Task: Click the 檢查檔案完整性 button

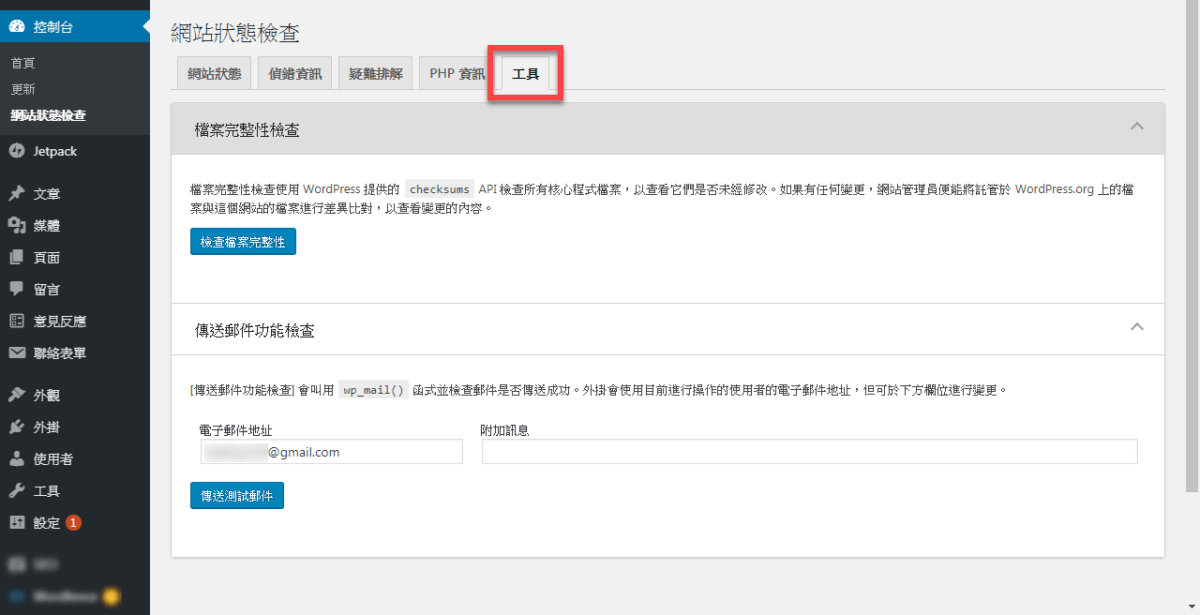Action: pos(243,242)
